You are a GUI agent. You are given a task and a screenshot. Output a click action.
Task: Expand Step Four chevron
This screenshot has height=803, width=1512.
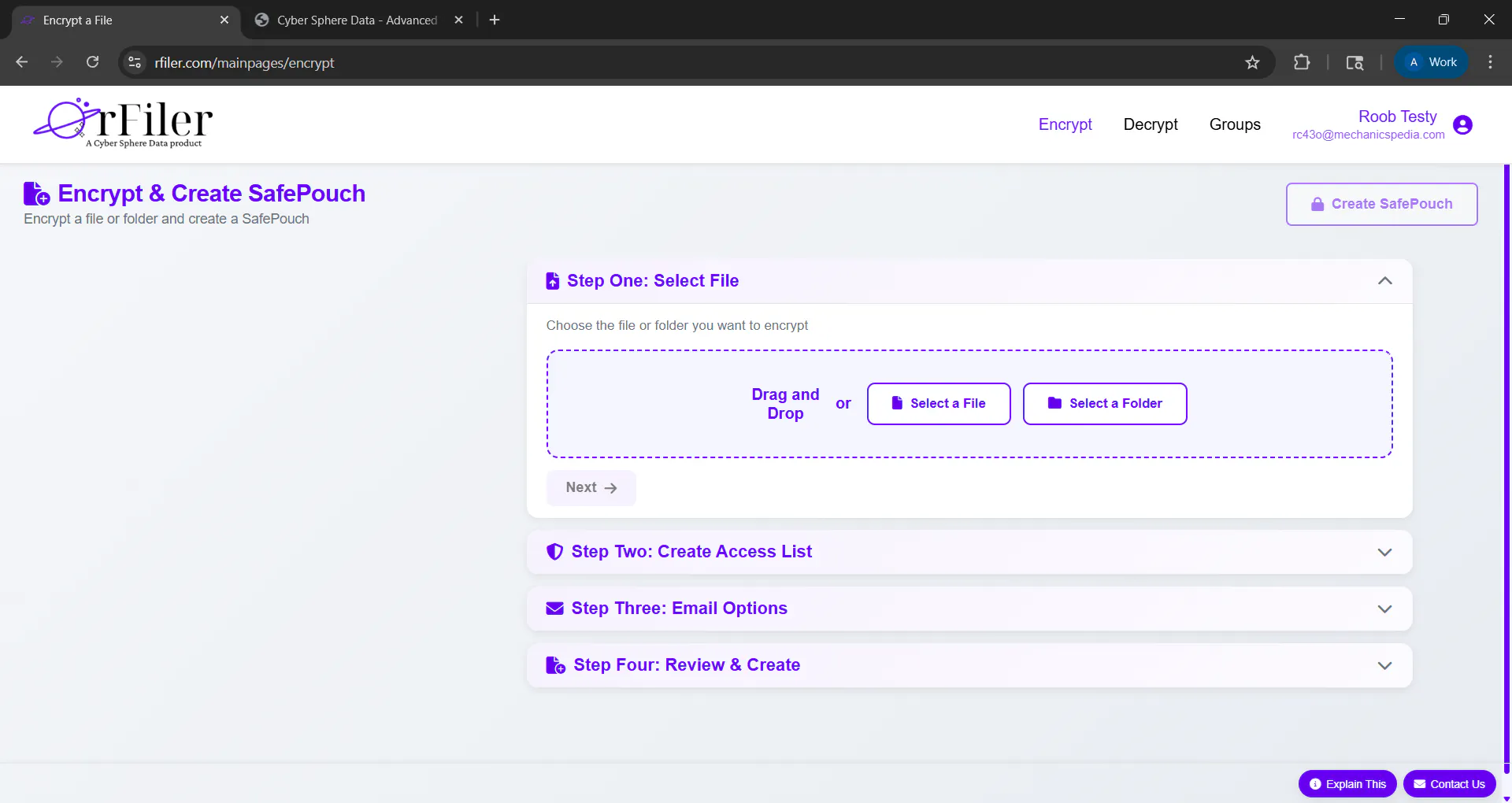coord(1385,665)
